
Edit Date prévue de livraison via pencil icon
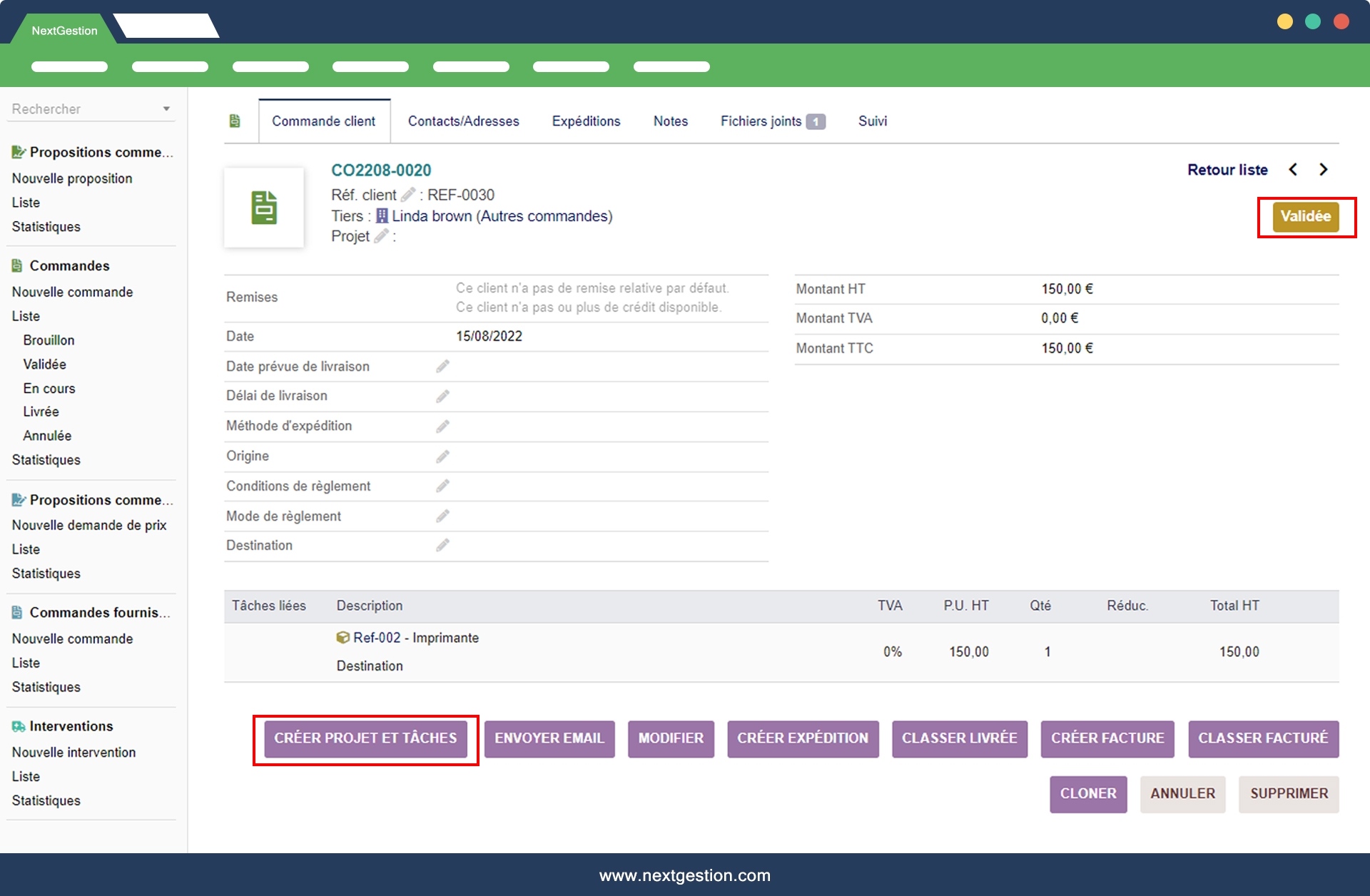(442, 366)
